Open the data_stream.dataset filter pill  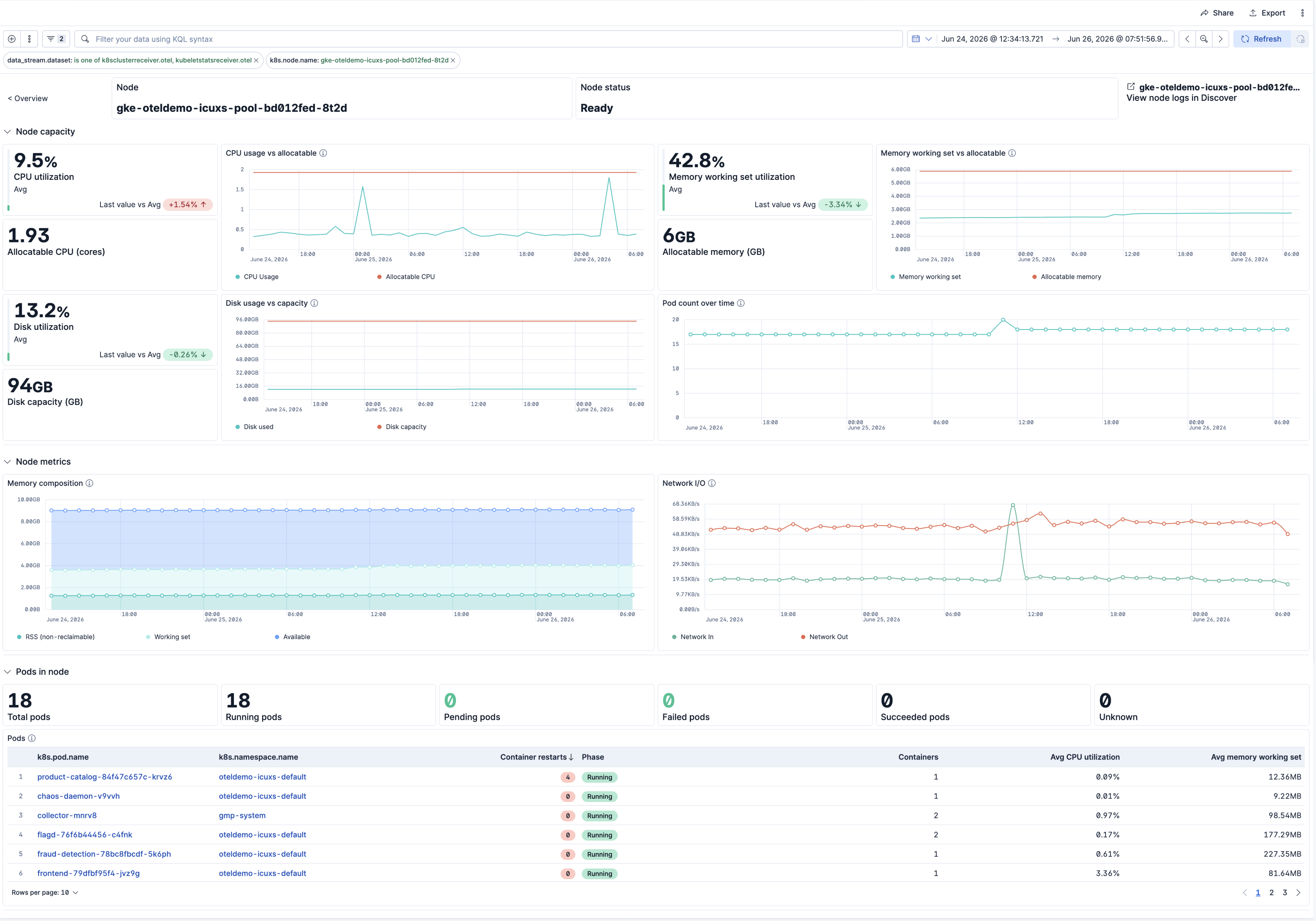[129, 60]
